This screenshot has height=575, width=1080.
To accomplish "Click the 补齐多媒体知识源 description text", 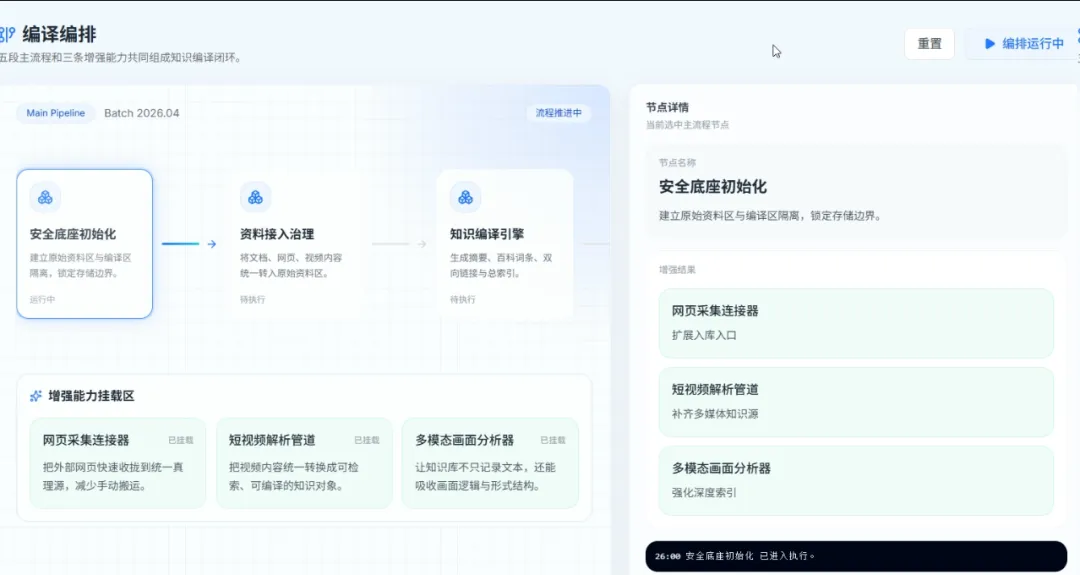I will click(715, 414).
